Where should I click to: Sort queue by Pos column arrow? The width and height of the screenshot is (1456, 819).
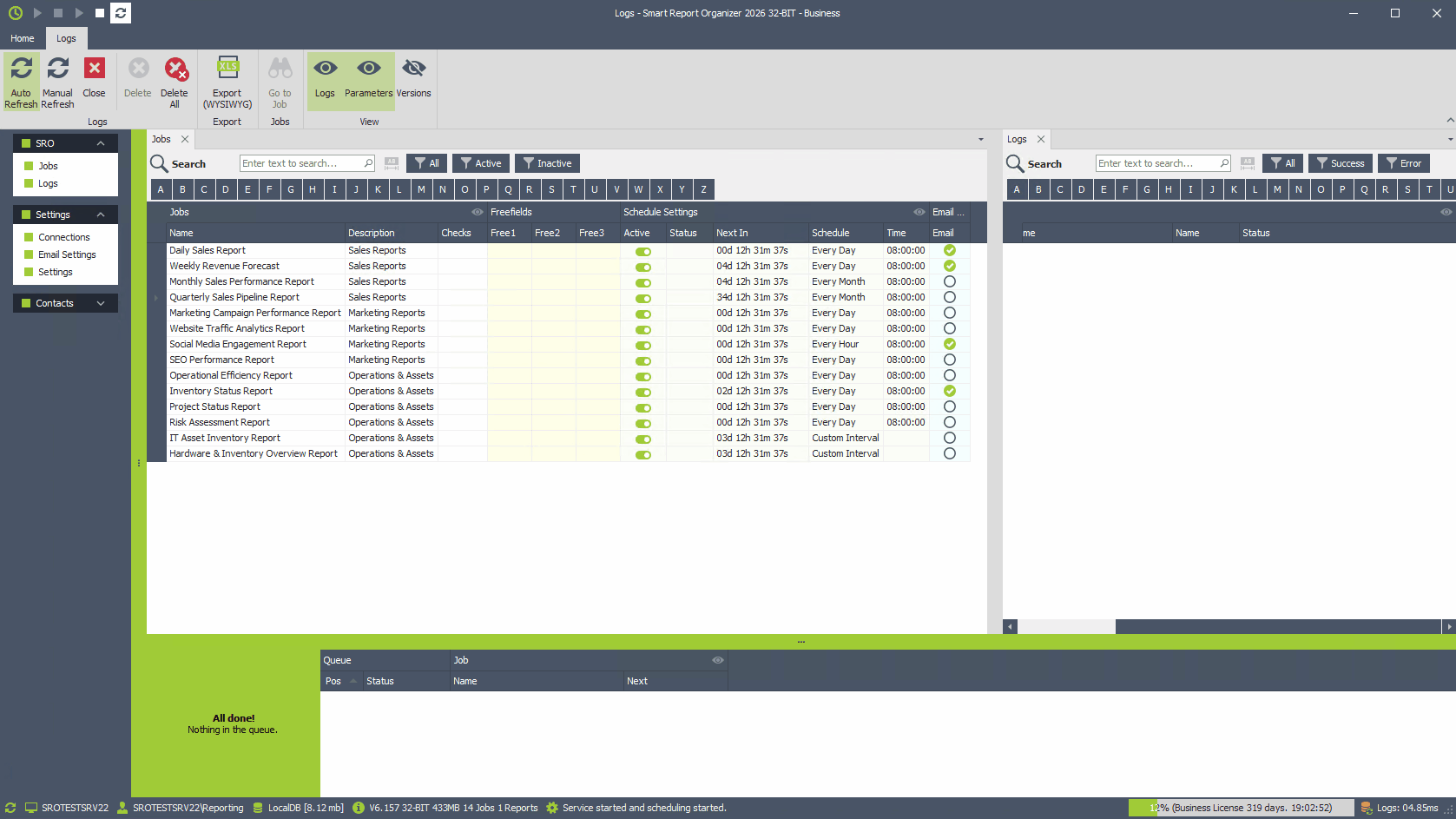[353, 681]
